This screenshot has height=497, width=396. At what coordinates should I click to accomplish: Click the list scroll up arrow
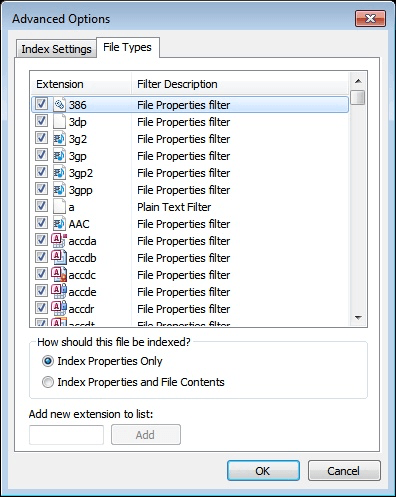(x=359, y=81)
